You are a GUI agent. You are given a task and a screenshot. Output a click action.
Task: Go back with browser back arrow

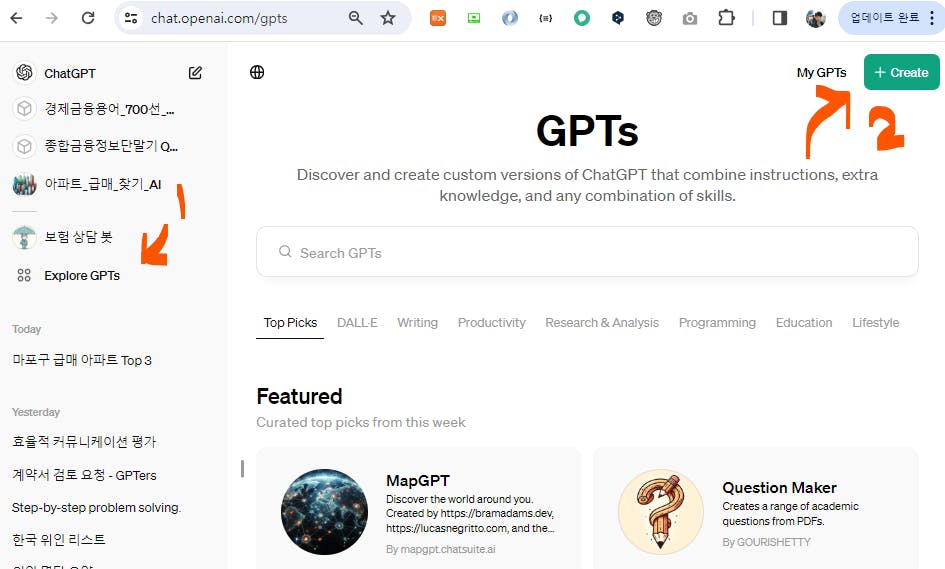[x=16, y=18]
